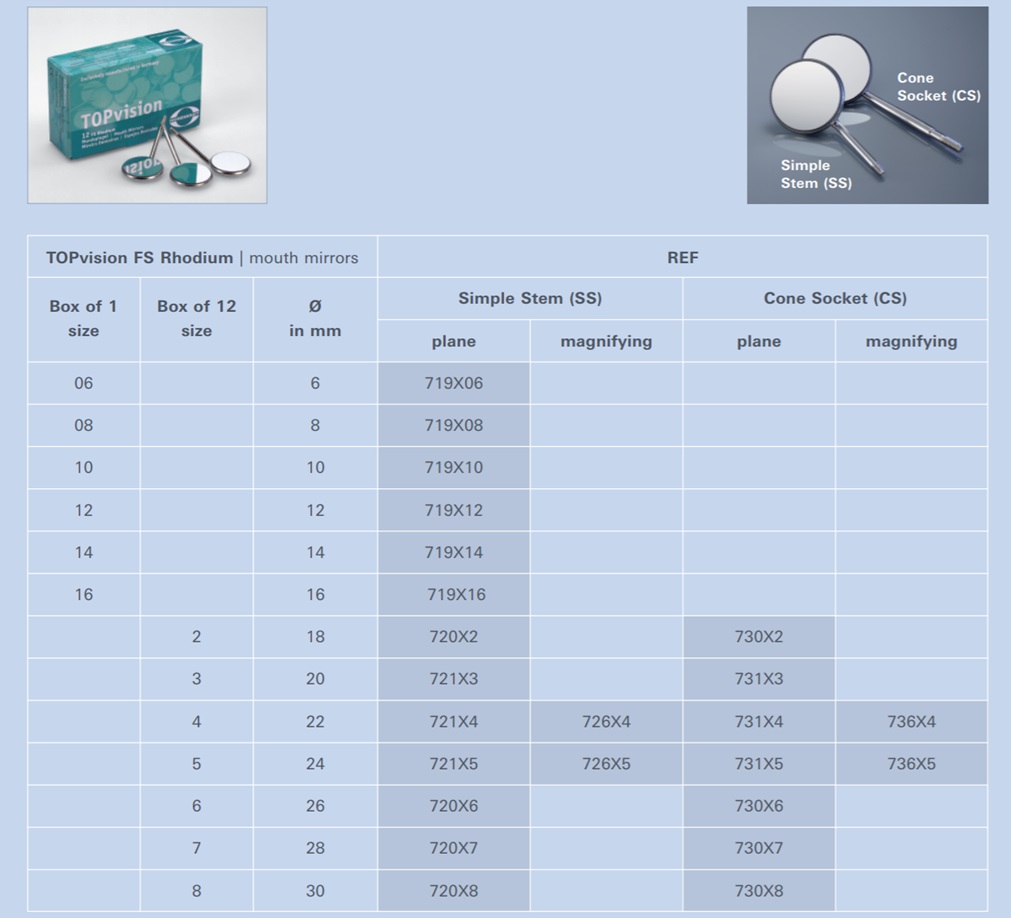Click the 721X5 plane reference cell
This screenshot has width=1011, height=918.
[454, 764]
